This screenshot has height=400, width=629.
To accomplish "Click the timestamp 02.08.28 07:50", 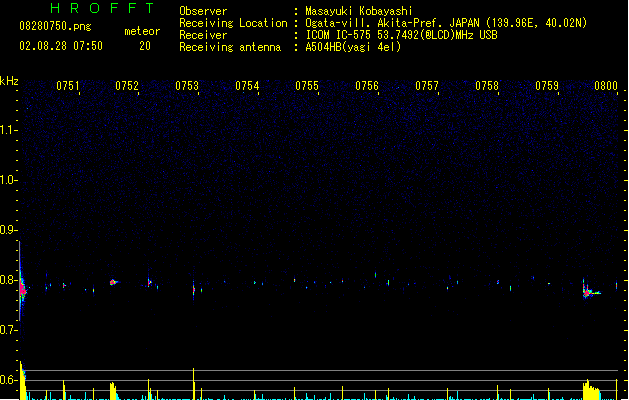I will pyautogui.click(x=61, y=46).
